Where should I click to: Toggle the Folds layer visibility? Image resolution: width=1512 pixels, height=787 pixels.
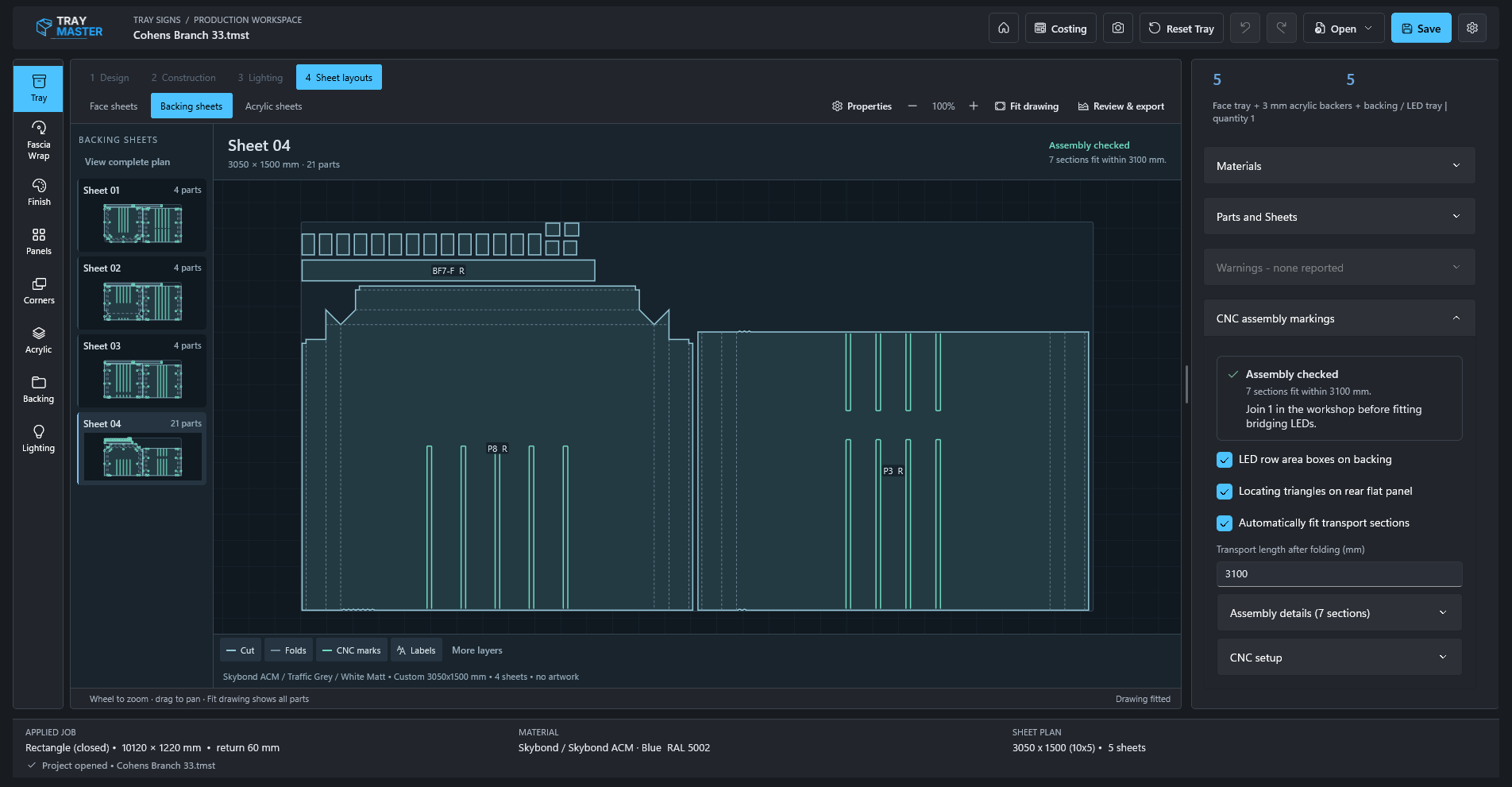click(289, 650)
